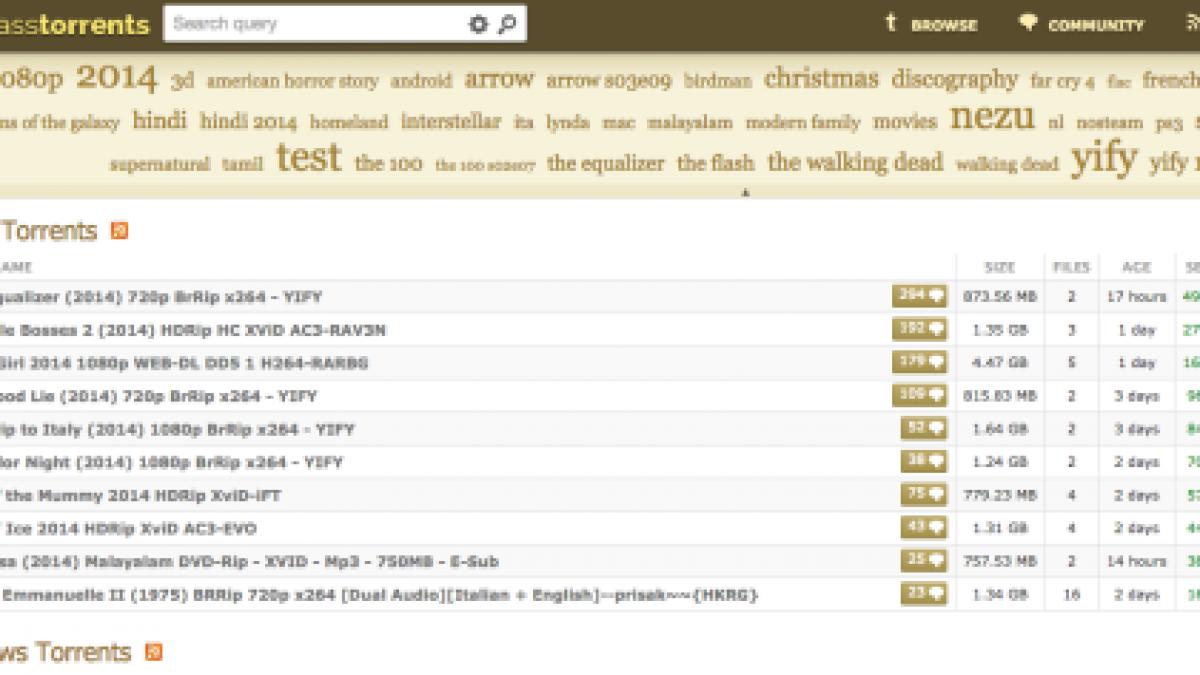Image resolution: width=1200 pixels, height=675 pixels.
Task: Open the 36 comments badge
Action: 923,462
